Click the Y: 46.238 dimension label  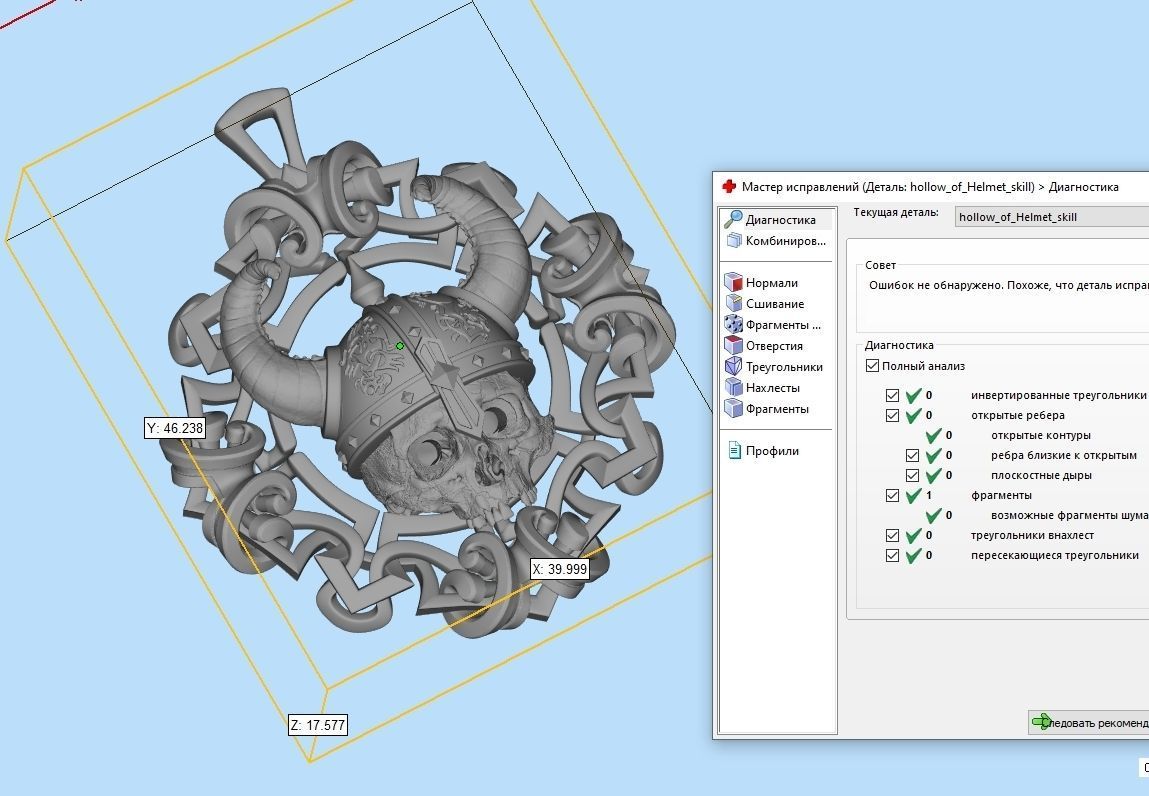point(175,428)
